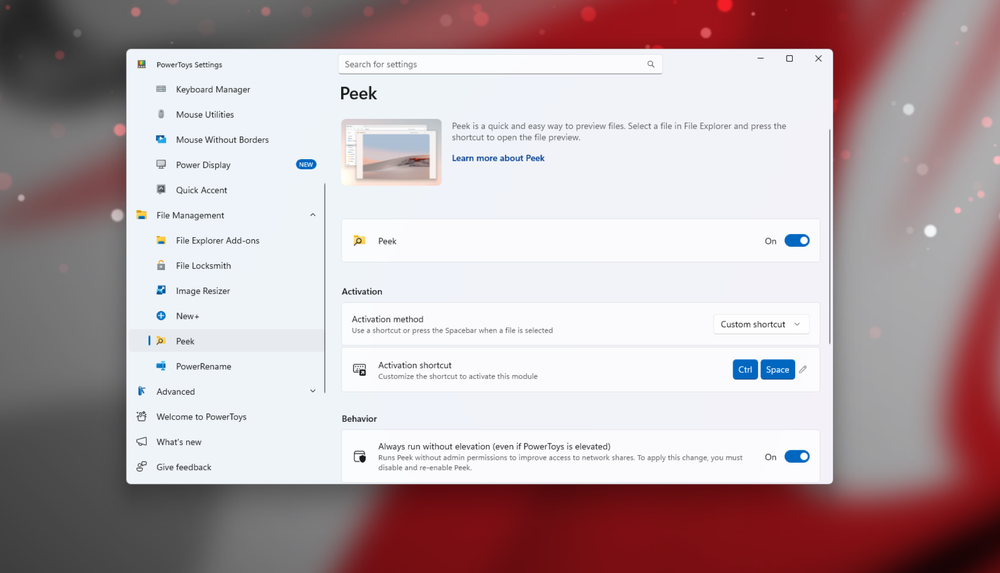
Task: Open the Custom shortcut activation method dropdown
Action: pos(761,324)
